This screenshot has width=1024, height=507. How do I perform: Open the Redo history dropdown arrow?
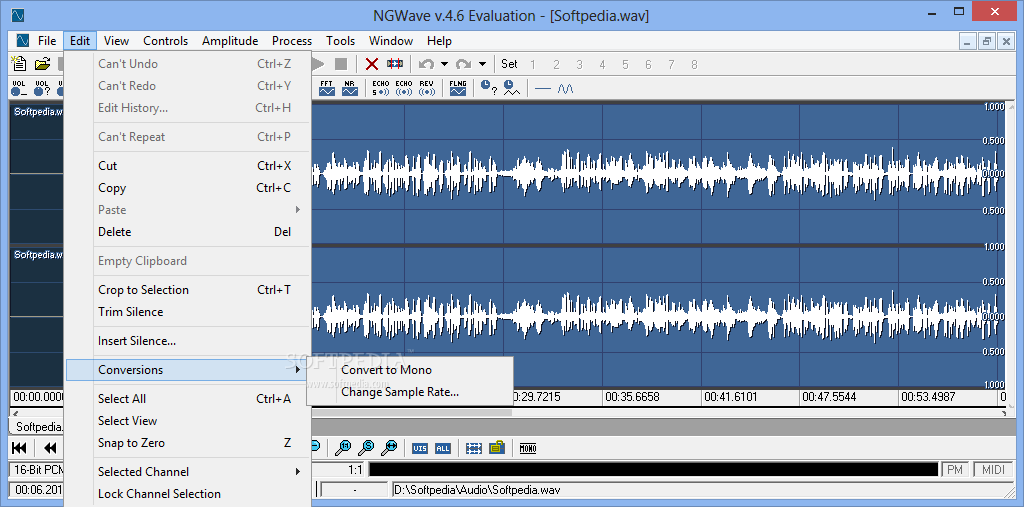click(x=482, y=64)
